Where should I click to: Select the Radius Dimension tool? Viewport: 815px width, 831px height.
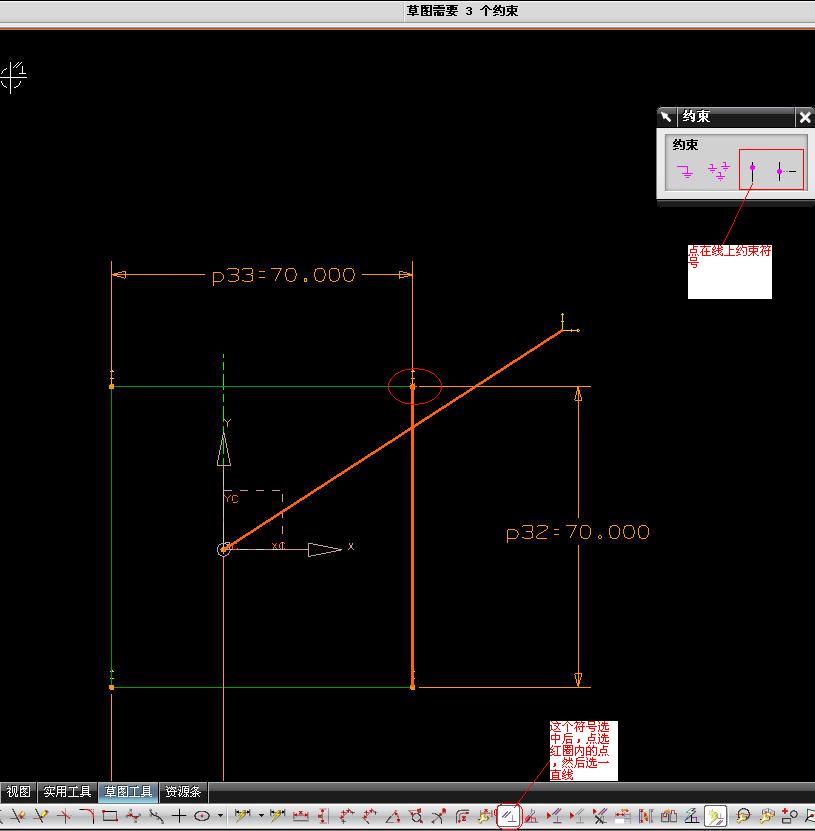[439, 816]
